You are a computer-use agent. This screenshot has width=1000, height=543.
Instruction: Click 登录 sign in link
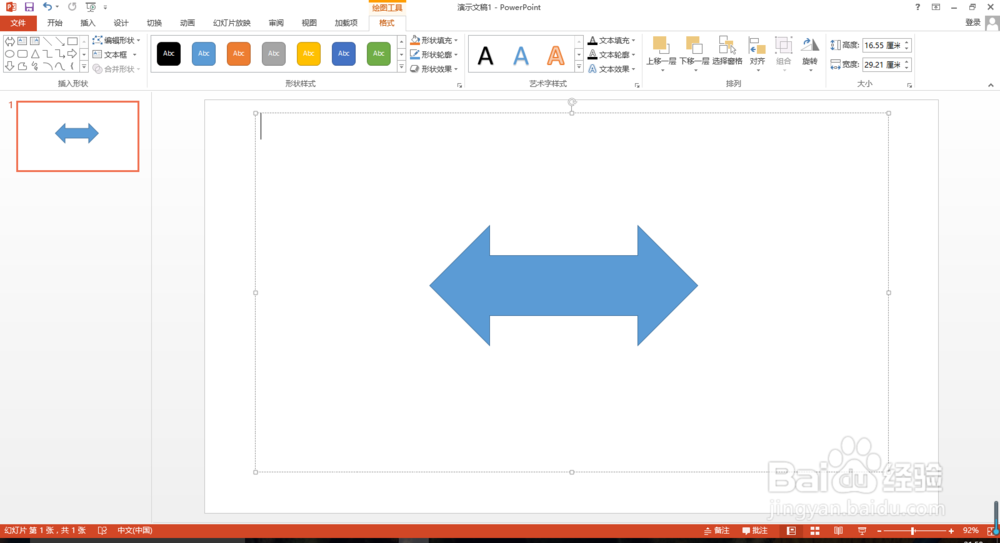click(973, 22)
